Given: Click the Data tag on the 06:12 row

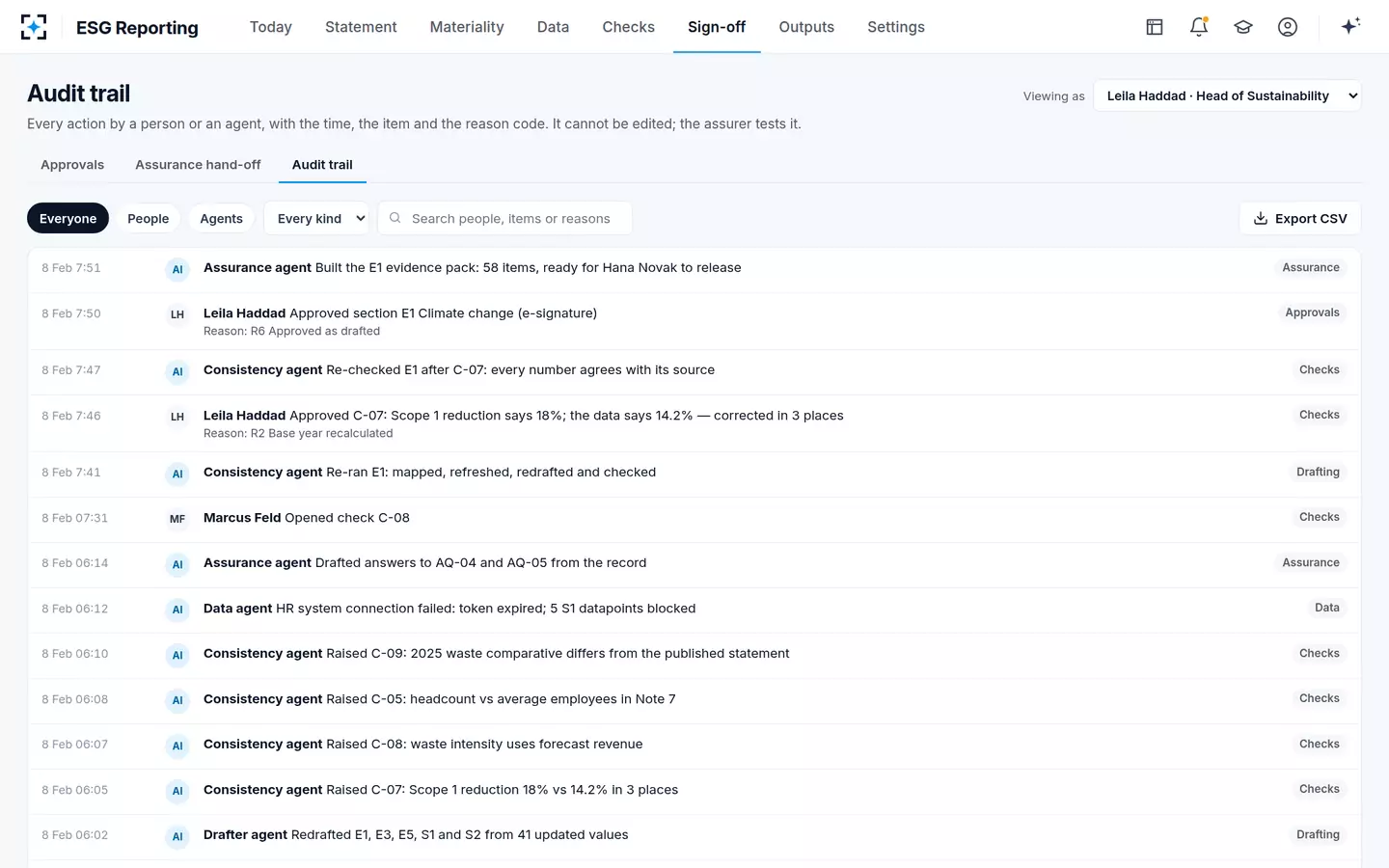Looking at the screenshot, I should click(x=1327, y=609).
